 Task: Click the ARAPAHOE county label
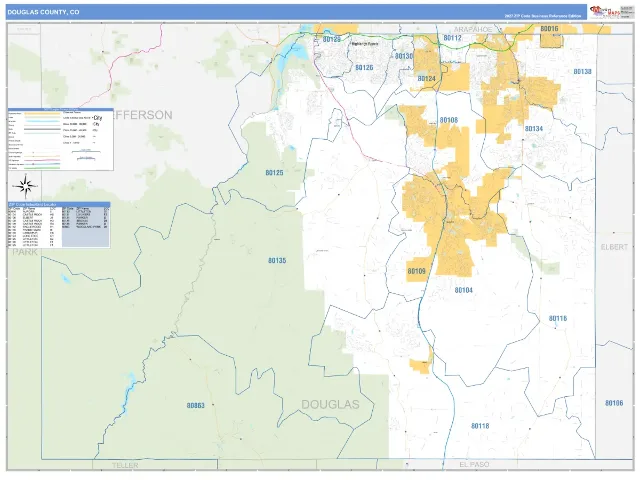click(x=473, y=29)
